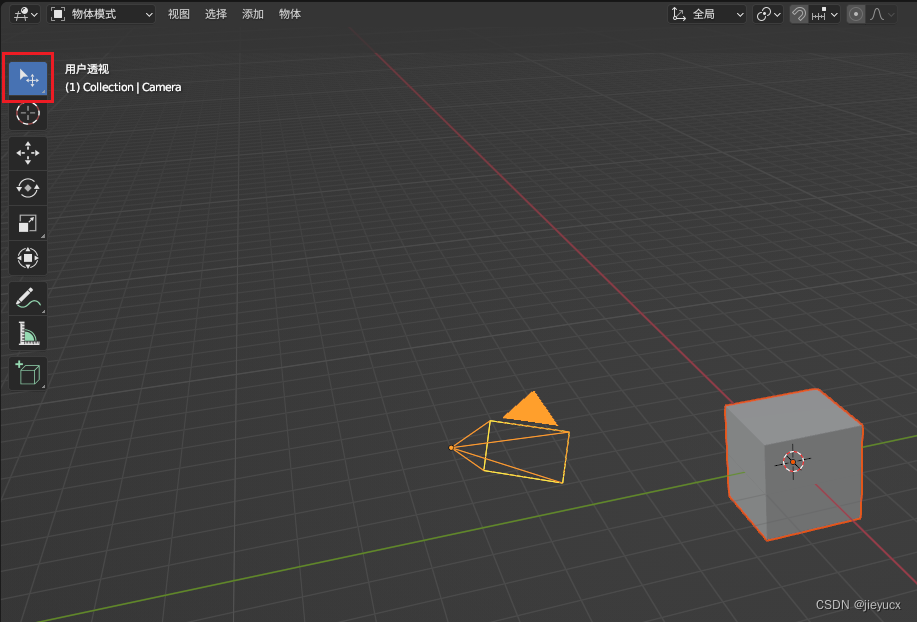Open the 物体 menu
Screen dimensions: 917x622
(289, 14)
